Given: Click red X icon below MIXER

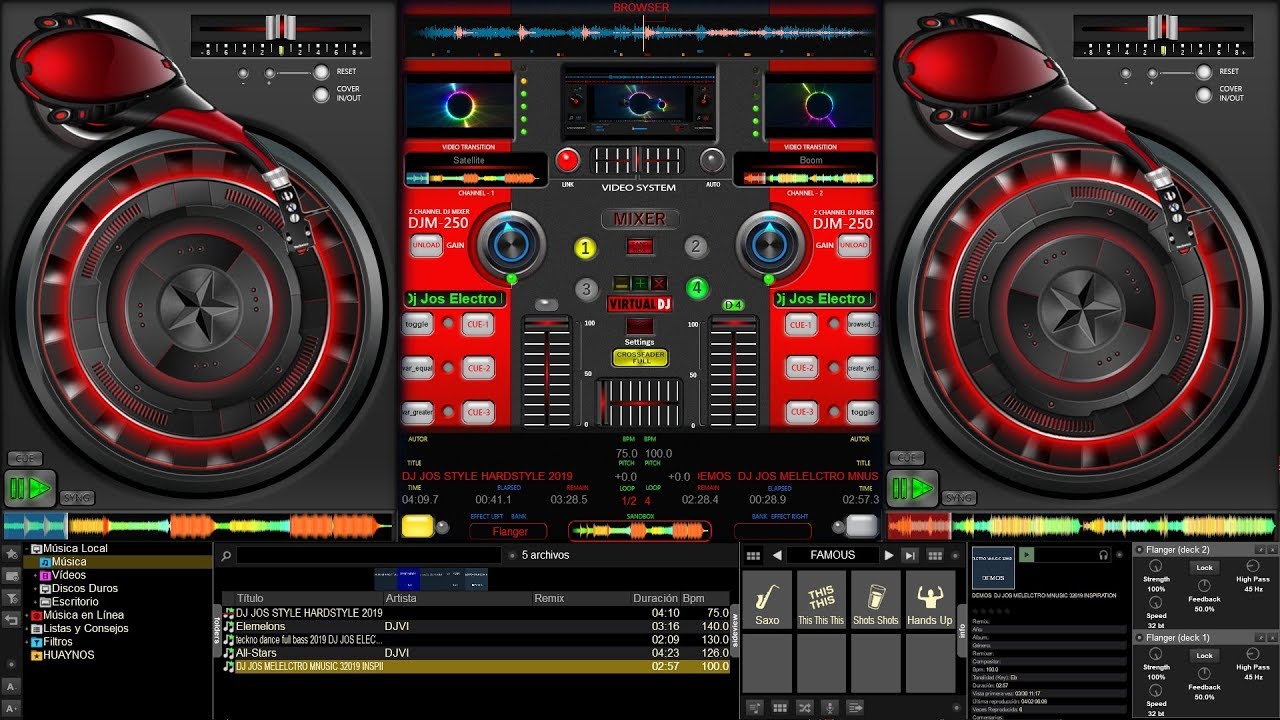Looking at the screenshot, I should pyautogui.click(x=659, y=284).
